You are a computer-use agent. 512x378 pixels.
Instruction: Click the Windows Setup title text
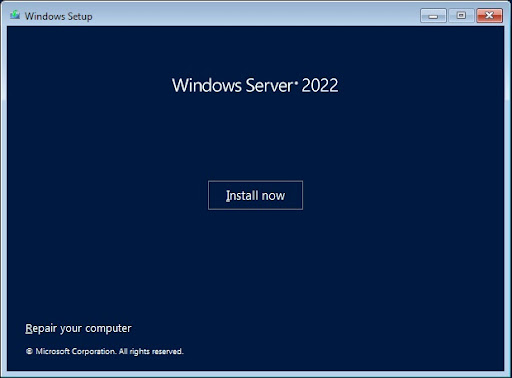pyautogui.click(x=58, y=16)
